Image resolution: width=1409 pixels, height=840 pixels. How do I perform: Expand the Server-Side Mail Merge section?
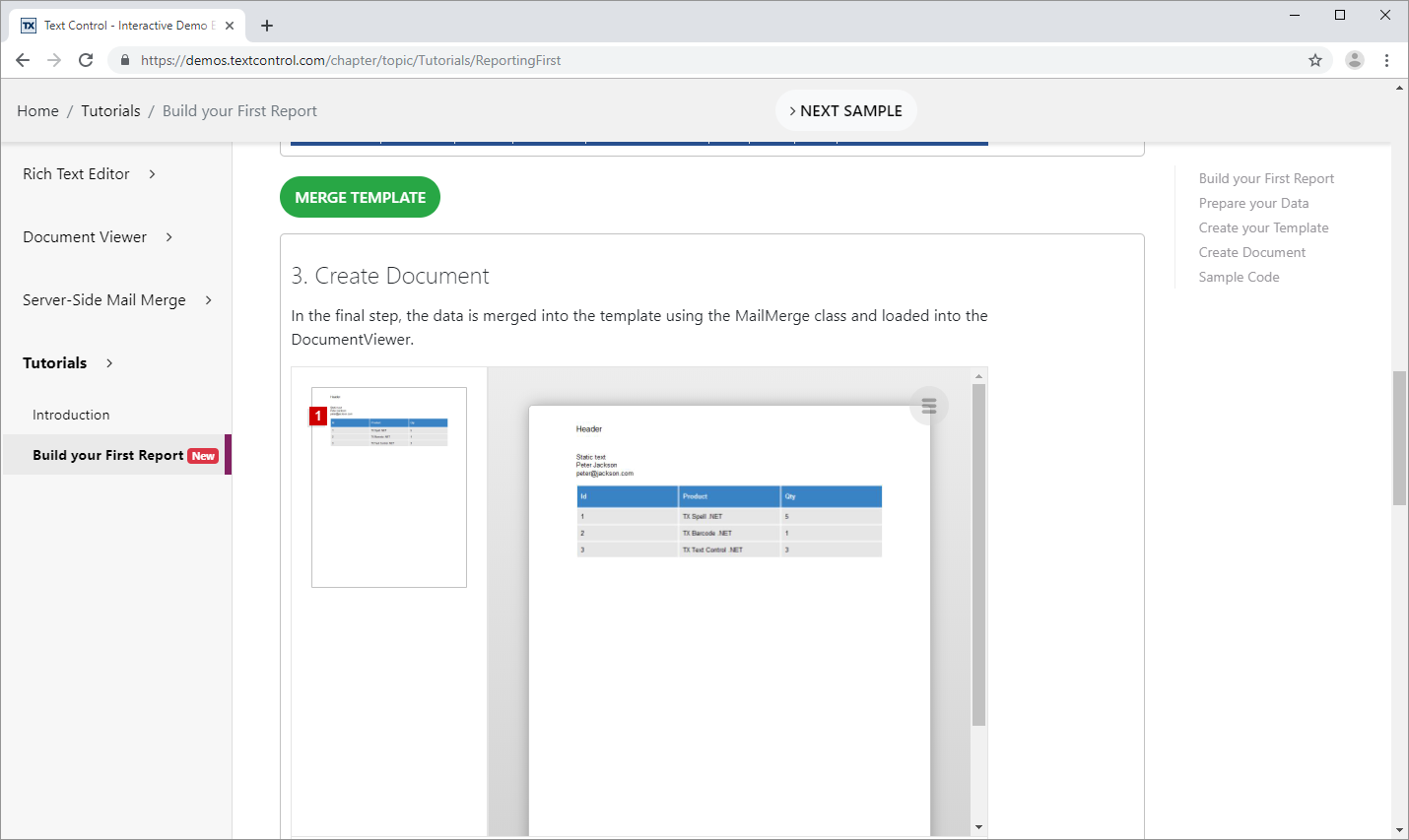tap(117, 300)
